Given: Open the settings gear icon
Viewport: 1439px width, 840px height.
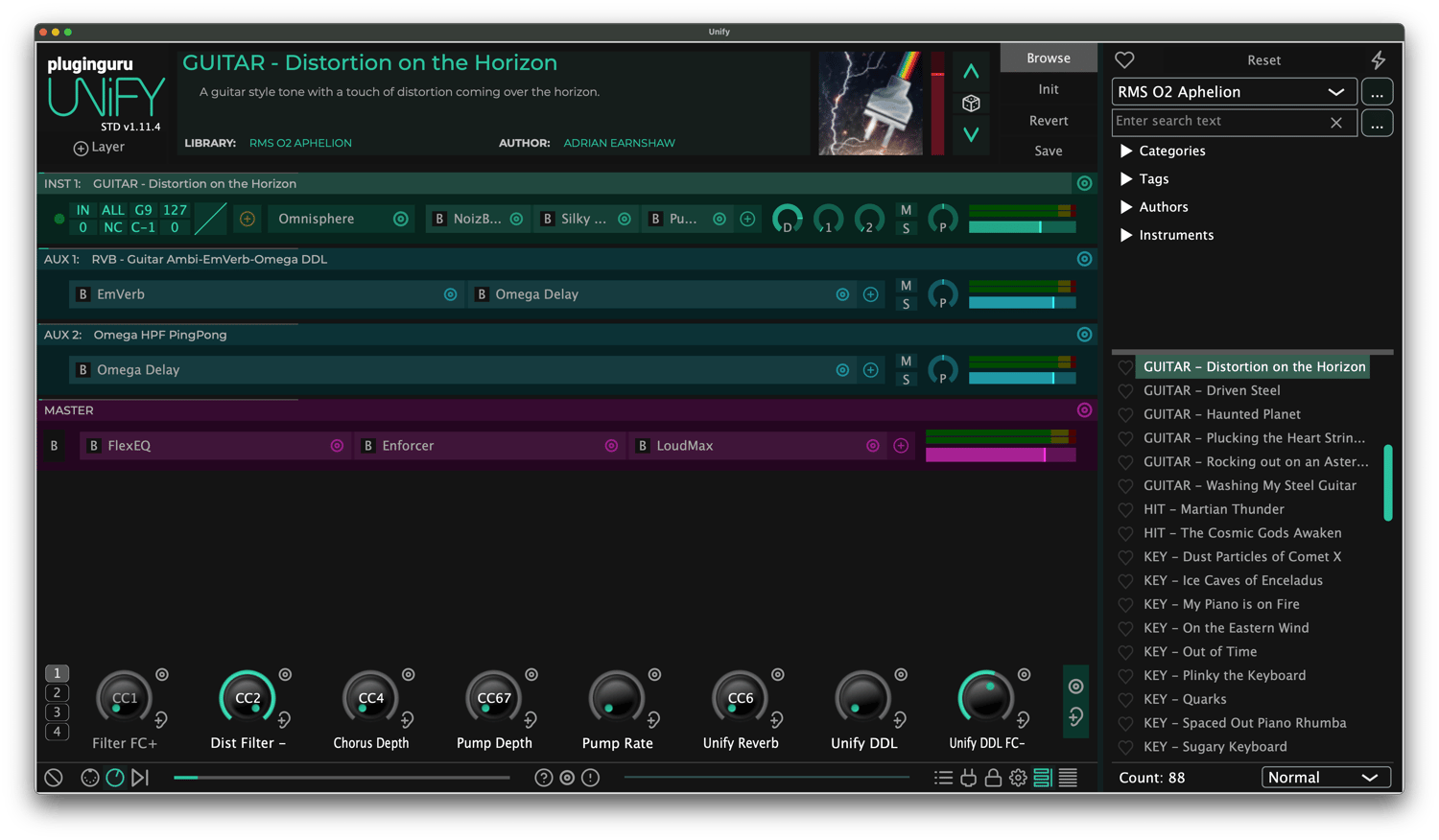Looking at the screenshot, I should point(1018,778).
